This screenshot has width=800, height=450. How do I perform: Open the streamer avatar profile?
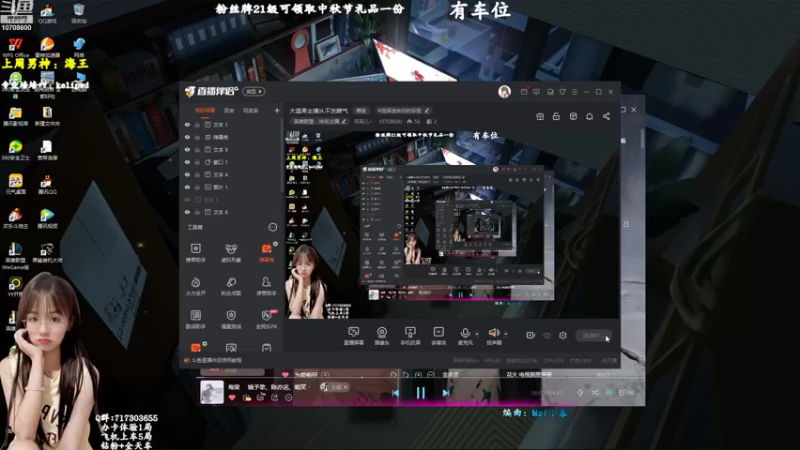[x=504, y=92]
